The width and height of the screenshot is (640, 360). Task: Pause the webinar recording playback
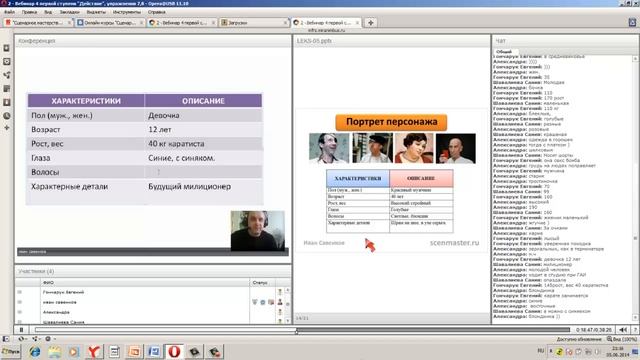pyautogui.click(x=21, y=329)
